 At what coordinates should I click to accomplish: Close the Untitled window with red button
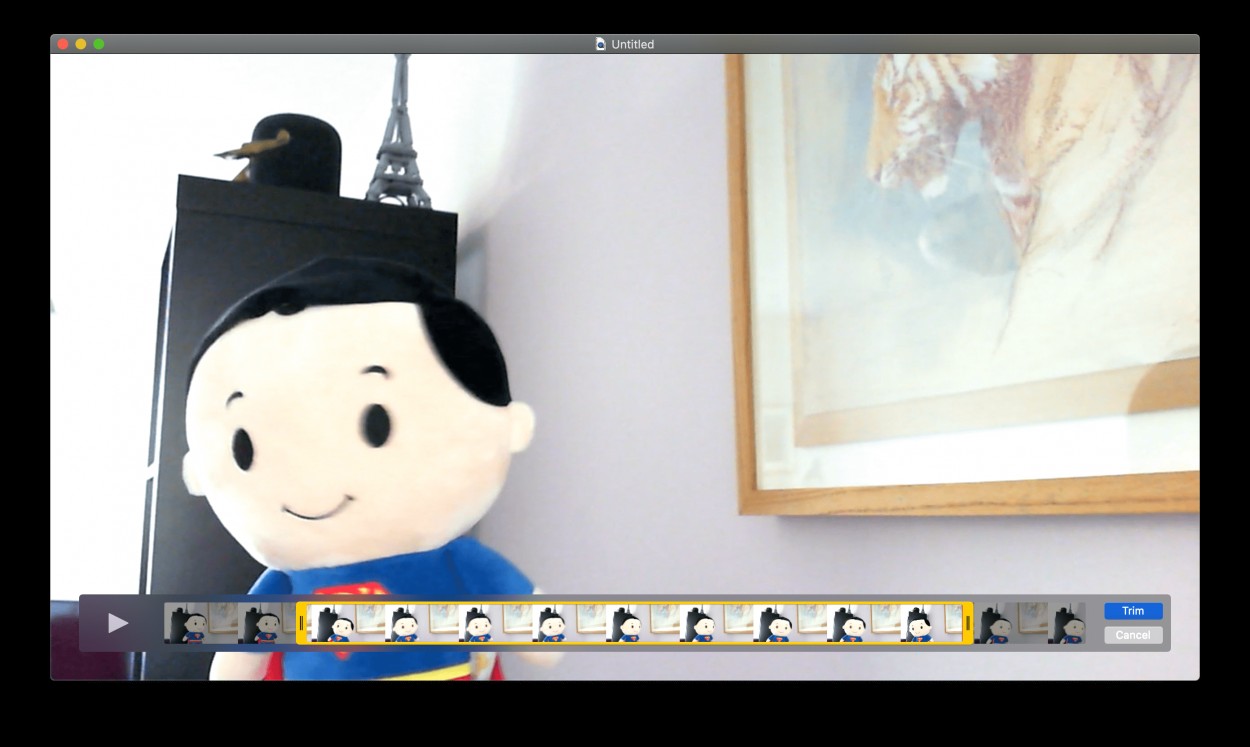coord(63,44)
